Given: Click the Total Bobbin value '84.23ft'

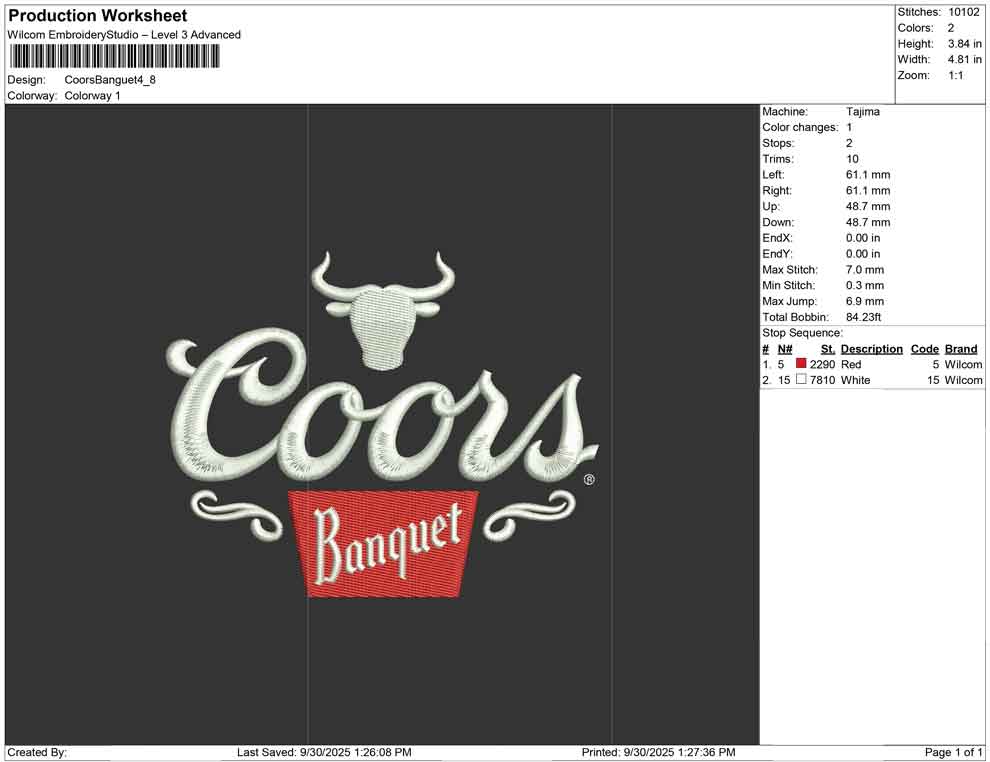Looking at the screenshot, I should pyautogui.click(x=863, y=317).
